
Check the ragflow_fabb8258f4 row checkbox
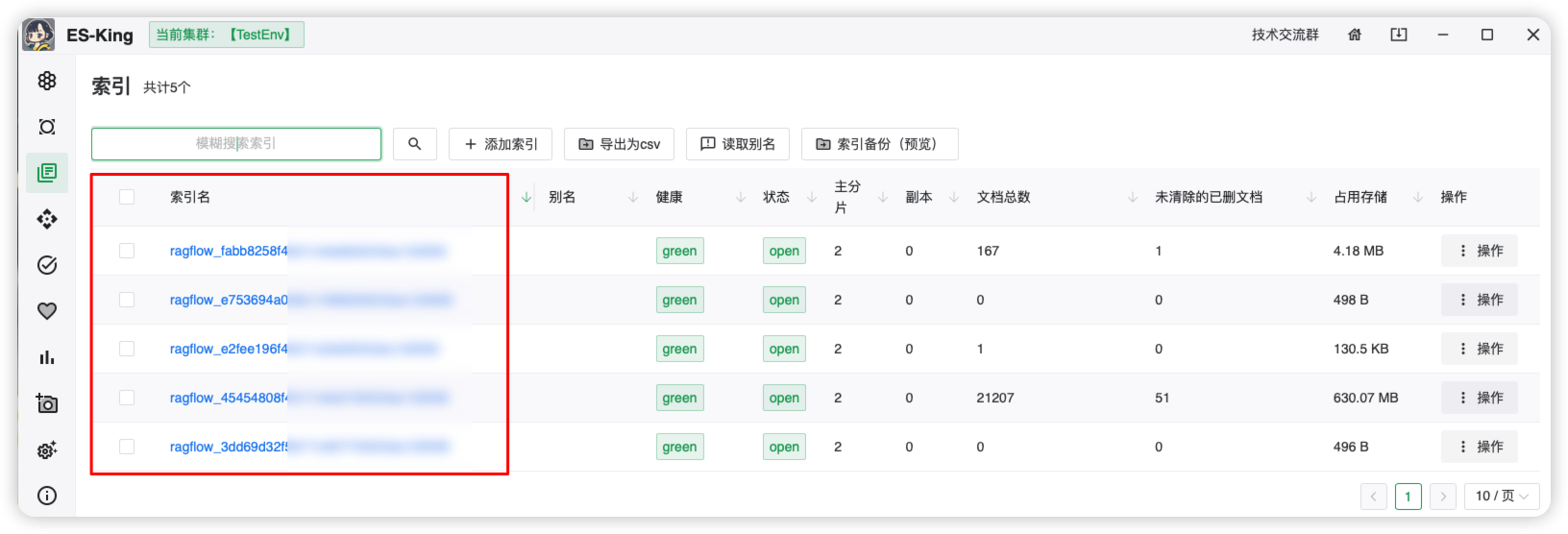click(x=127, y=251)
